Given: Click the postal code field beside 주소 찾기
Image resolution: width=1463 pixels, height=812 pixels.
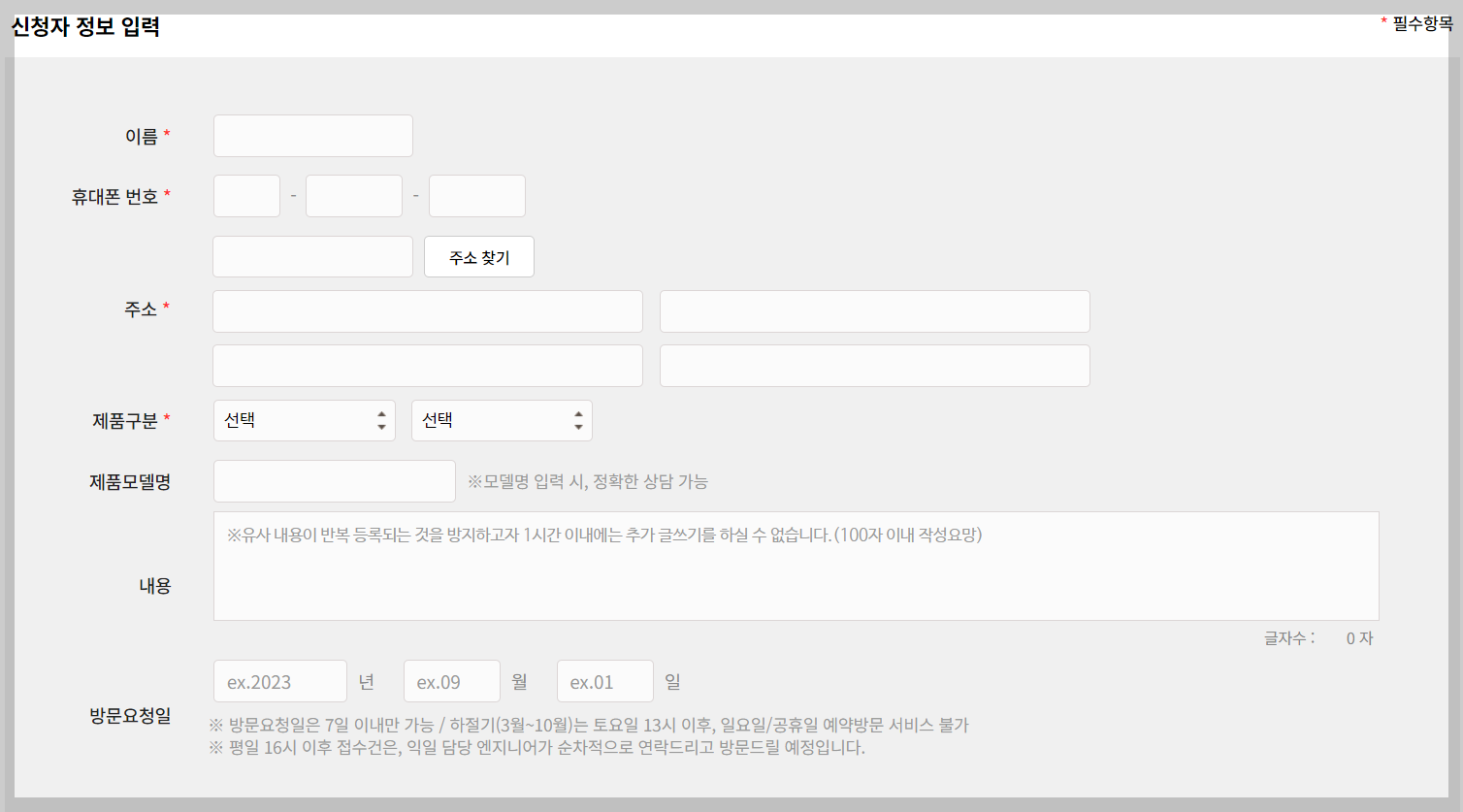Looking at the screenshot, I should pos(312,256).
